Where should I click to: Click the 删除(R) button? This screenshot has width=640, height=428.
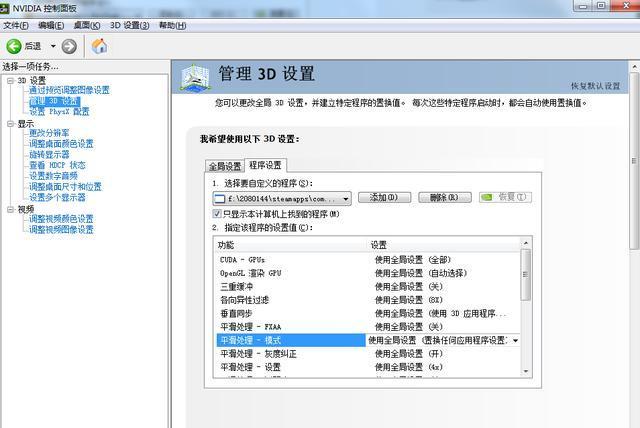(444, 197)
